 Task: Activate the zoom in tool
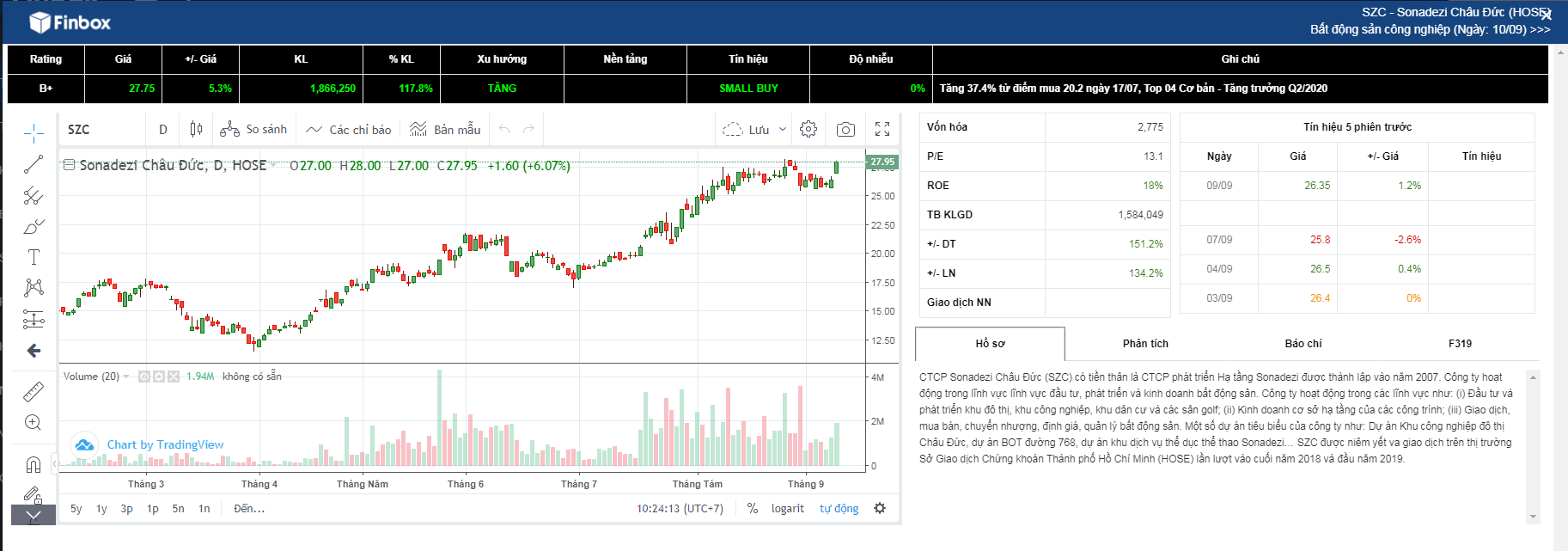pyautogui.click(x=34, y=422)
